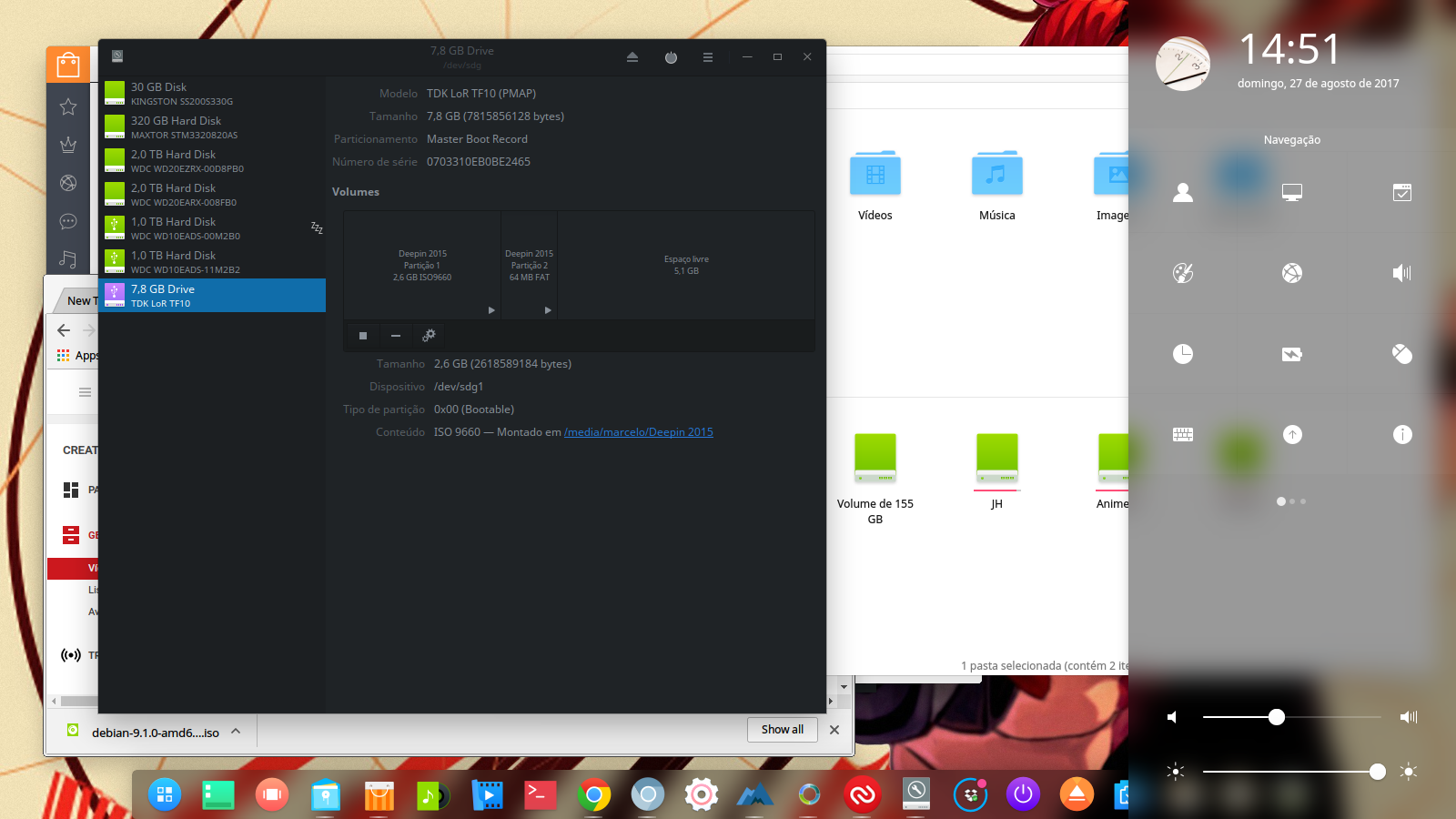Click music note category in store sidebar
1456x819 pixels.
click(x=68, y=259)
